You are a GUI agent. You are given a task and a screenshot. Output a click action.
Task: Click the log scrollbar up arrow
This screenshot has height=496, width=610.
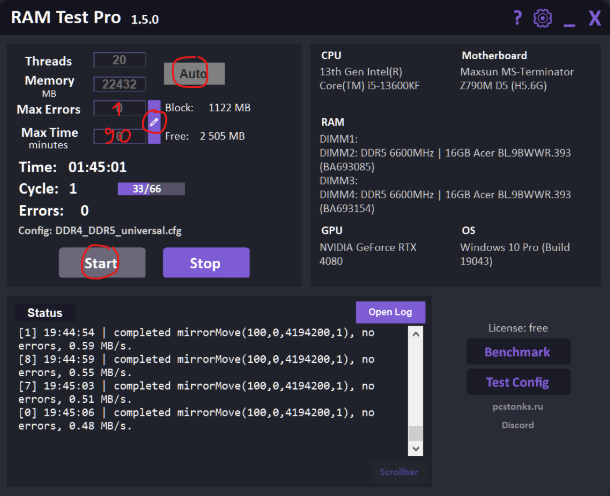(415, 334)
